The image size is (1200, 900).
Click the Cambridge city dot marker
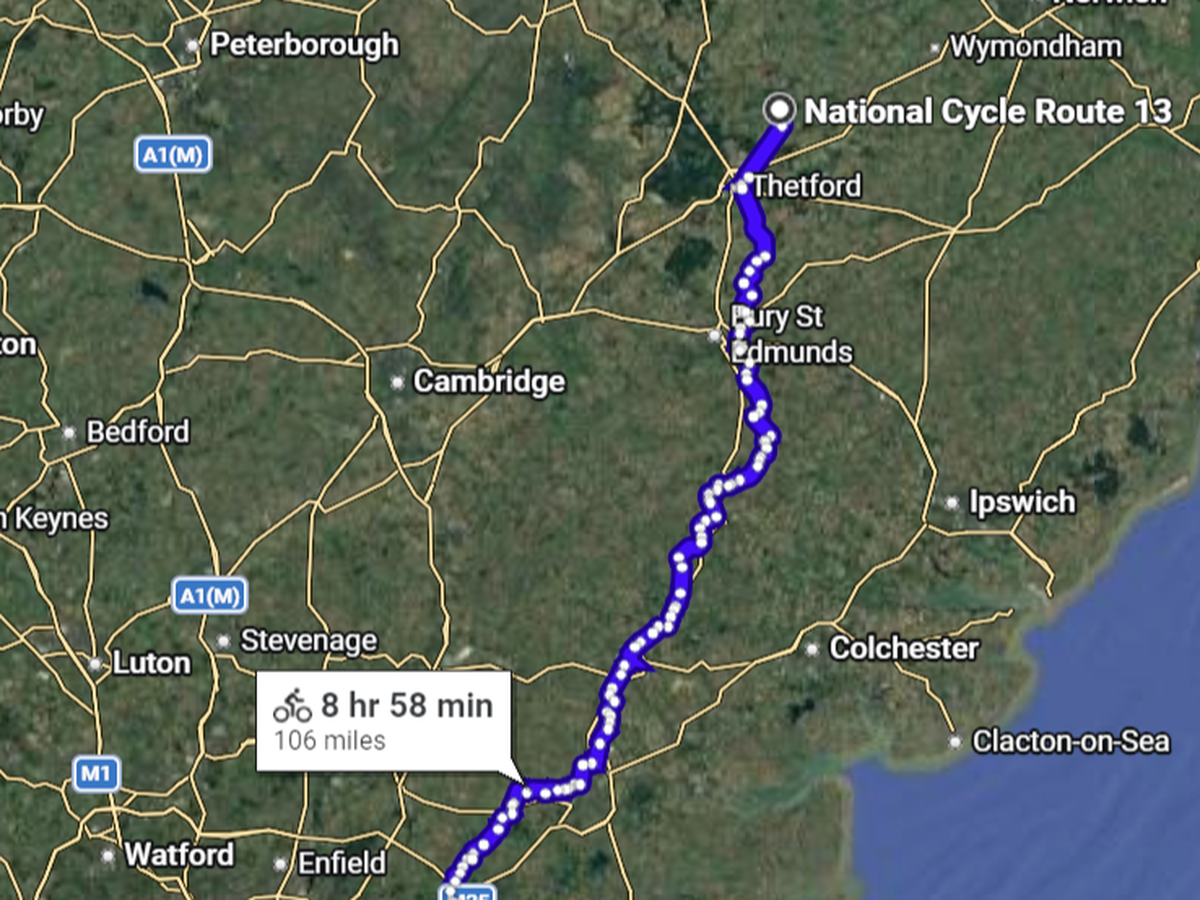pos(397,382)
